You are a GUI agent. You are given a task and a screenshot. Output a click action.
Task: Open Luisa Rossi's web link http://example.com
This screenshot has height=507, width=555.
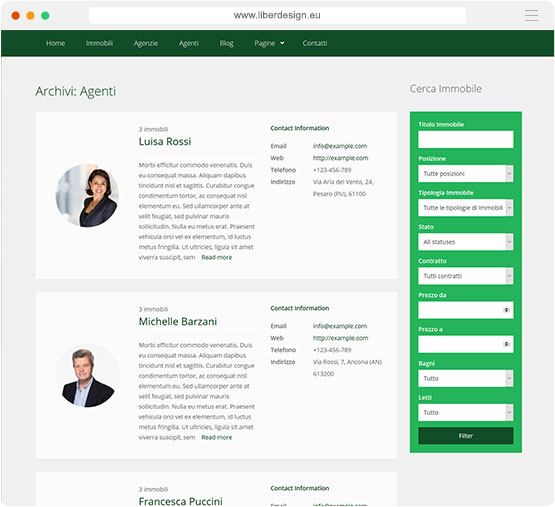(x=341, y=158)
